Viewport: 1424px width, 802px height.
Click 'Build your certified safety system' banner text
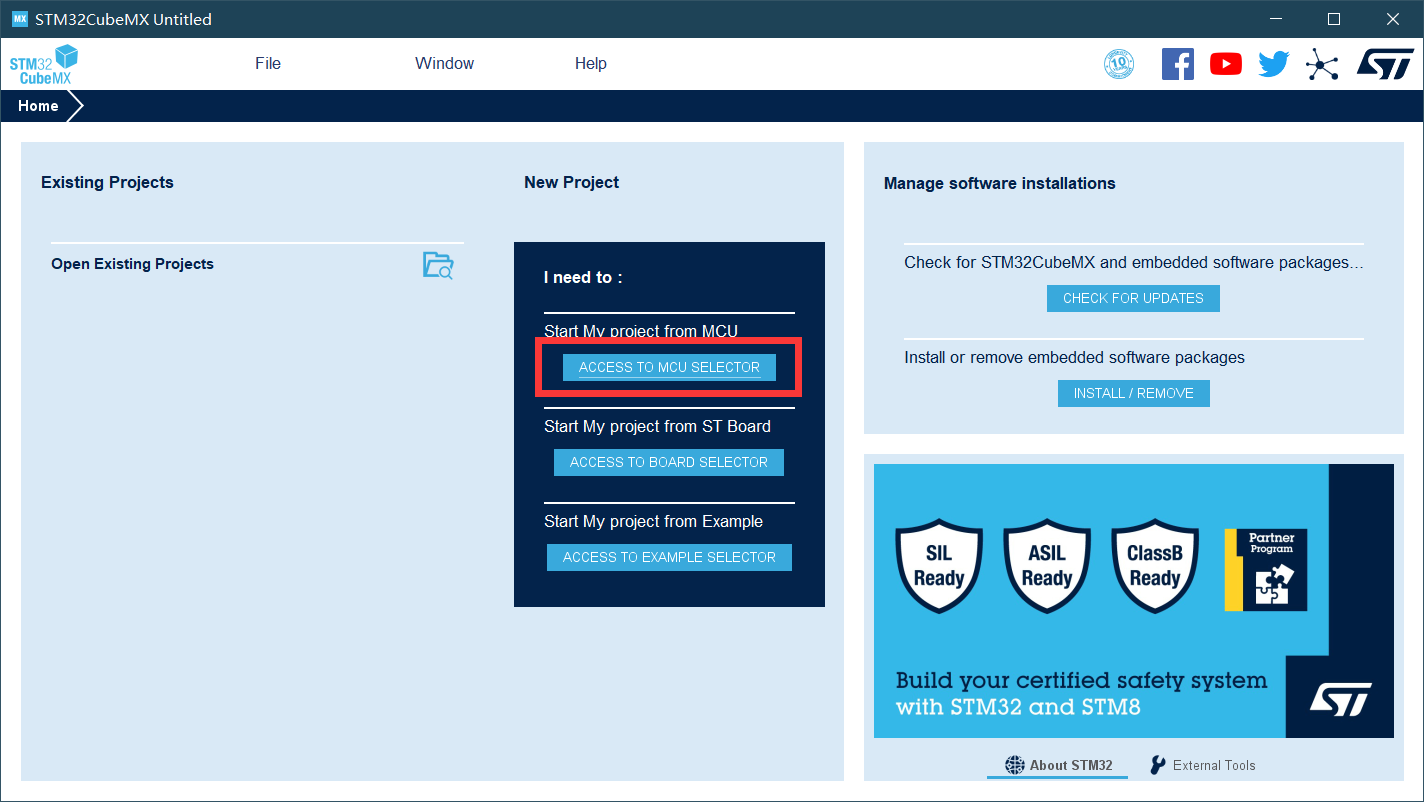(1081, 681)
